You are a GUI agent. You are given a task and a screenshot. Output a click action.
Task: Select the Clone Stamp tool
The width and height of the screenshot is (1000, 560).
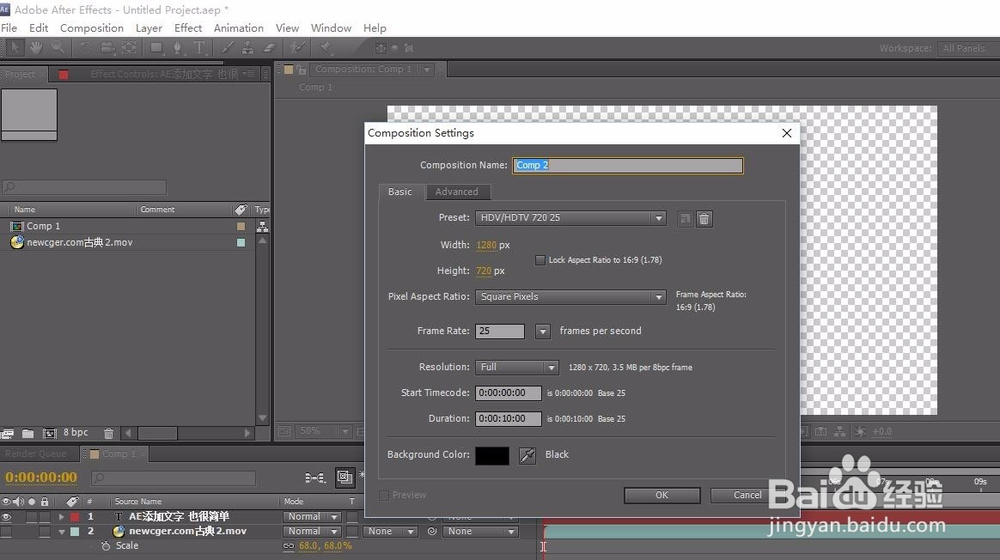coord(248,47)
